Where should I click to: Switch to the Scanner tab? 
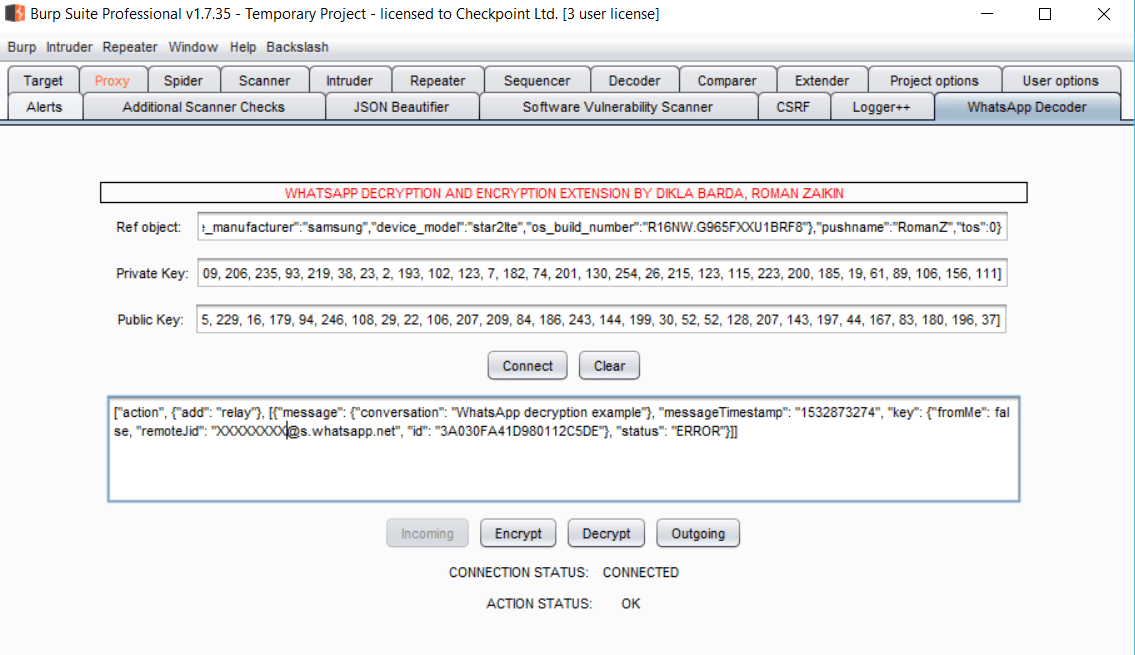[x=264, y=80]
